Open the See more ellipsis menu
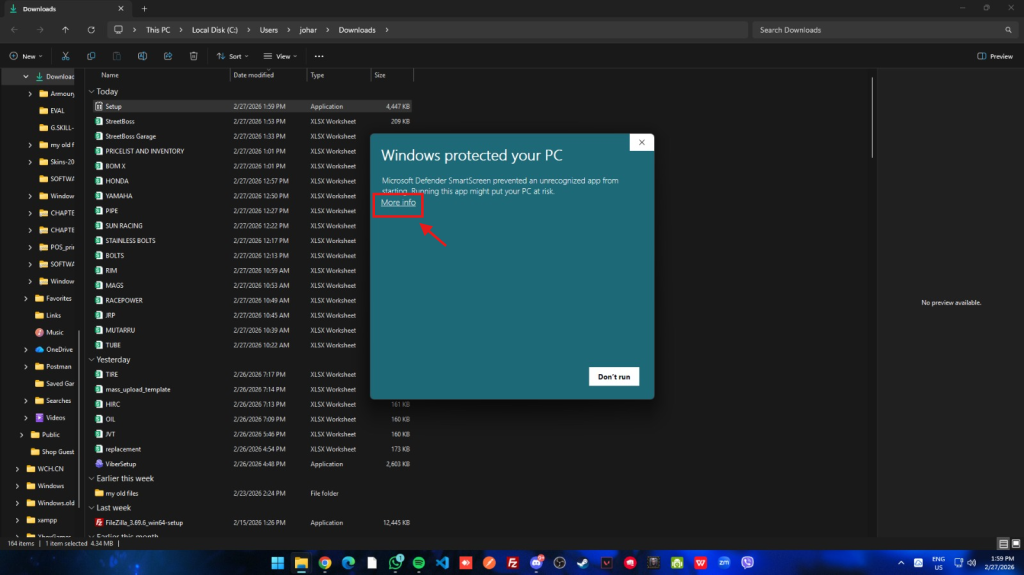 click(319, 56)
